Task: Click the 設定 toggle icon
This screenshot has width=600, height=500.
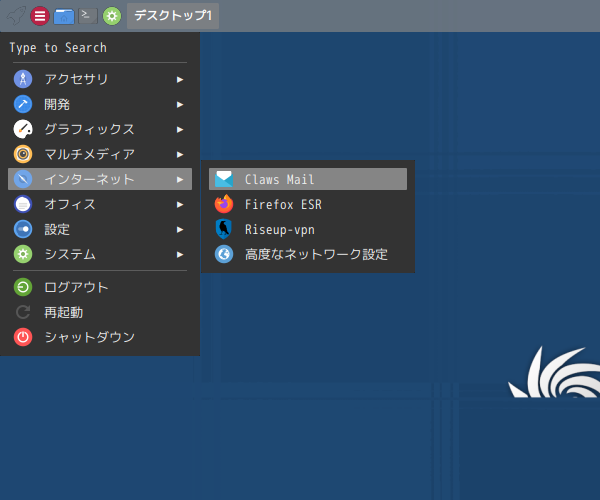Action: [x=23, y=229]
